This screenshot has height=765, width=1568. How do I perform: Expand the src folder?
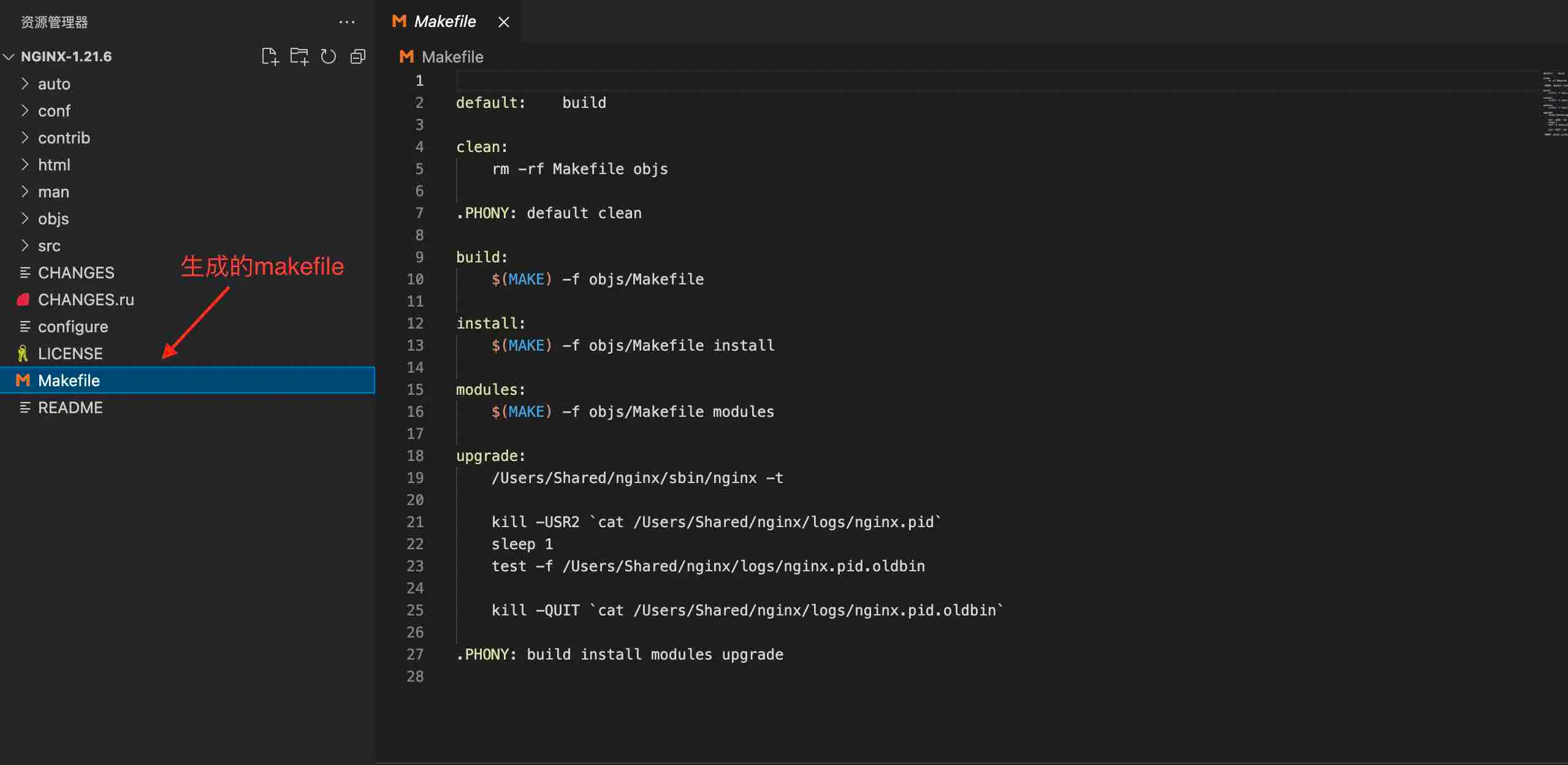pyautogui.click(x=49, y=246)
